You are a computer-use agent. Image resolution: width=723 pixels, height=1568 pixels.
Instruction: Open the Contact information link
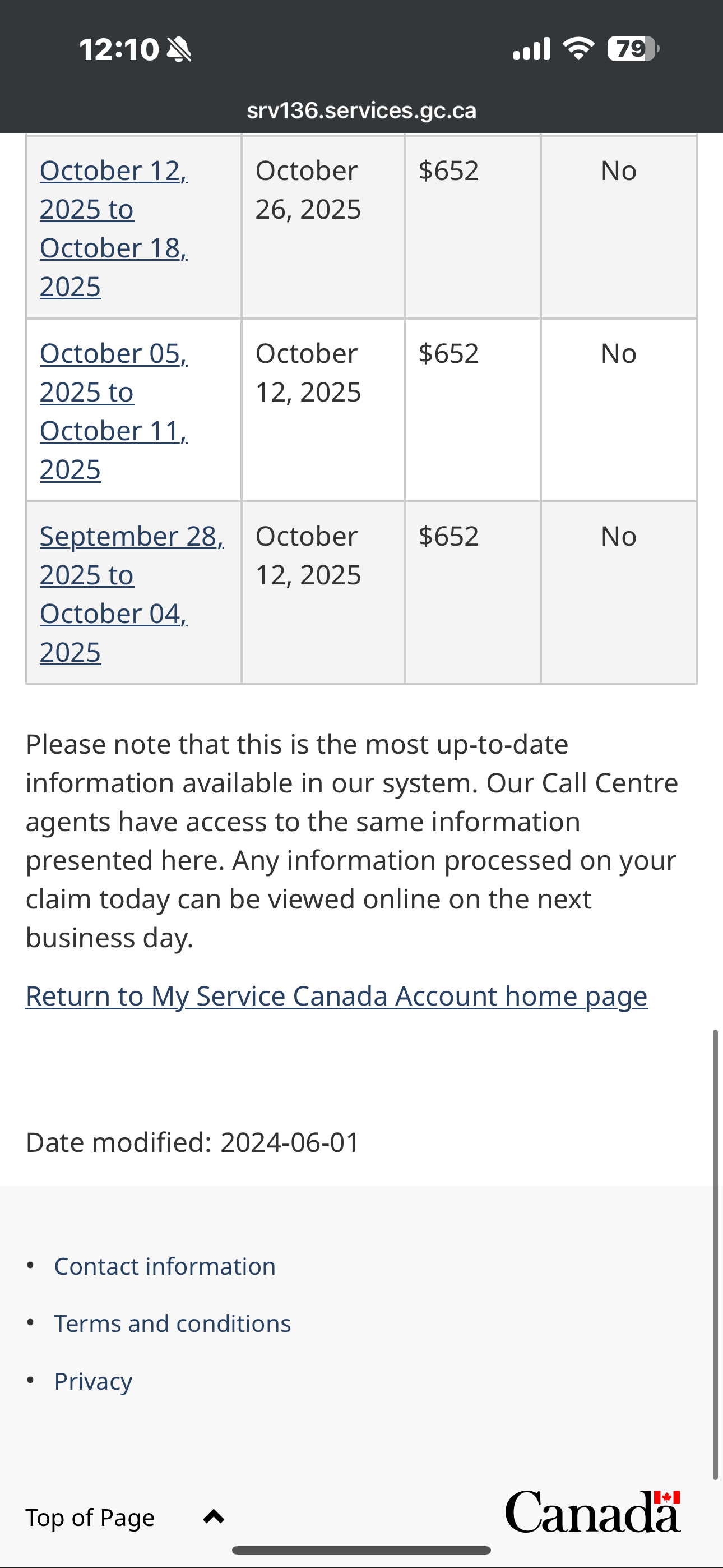[x=165, y=1267]
